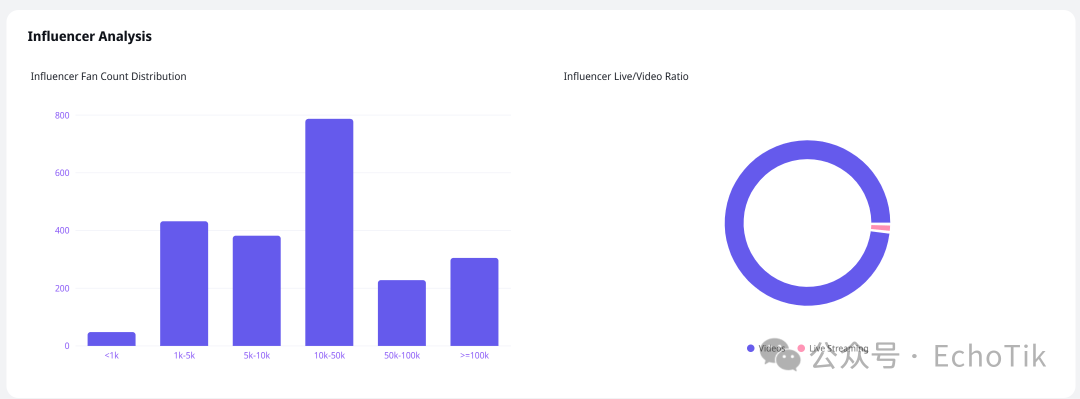Viewport: 1080px width, 399px height.
Task: Click the 1k-5k x-axis label
Action: pos(184,356)
